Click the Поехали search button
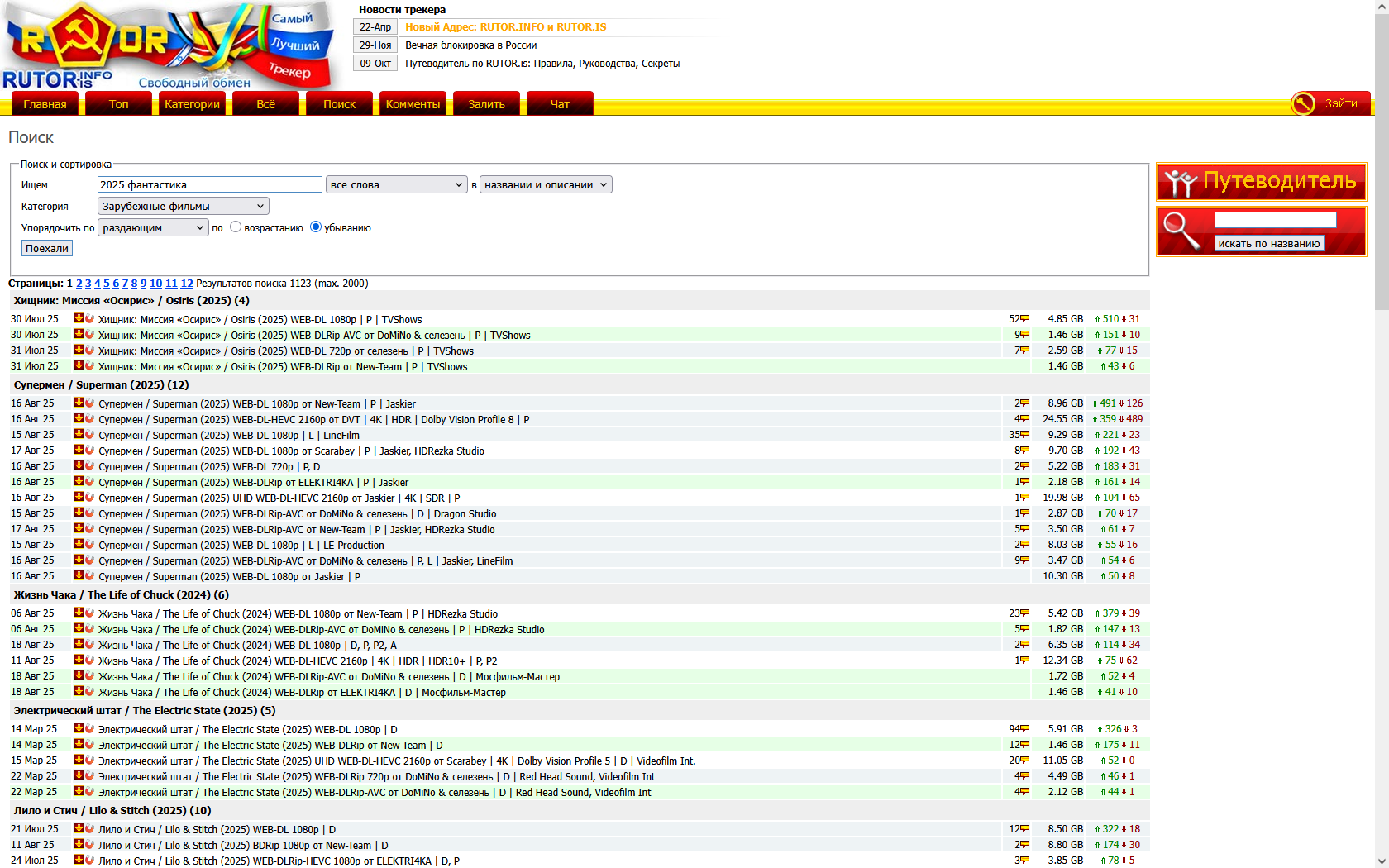1389x868 pixels. coord(47,248)
